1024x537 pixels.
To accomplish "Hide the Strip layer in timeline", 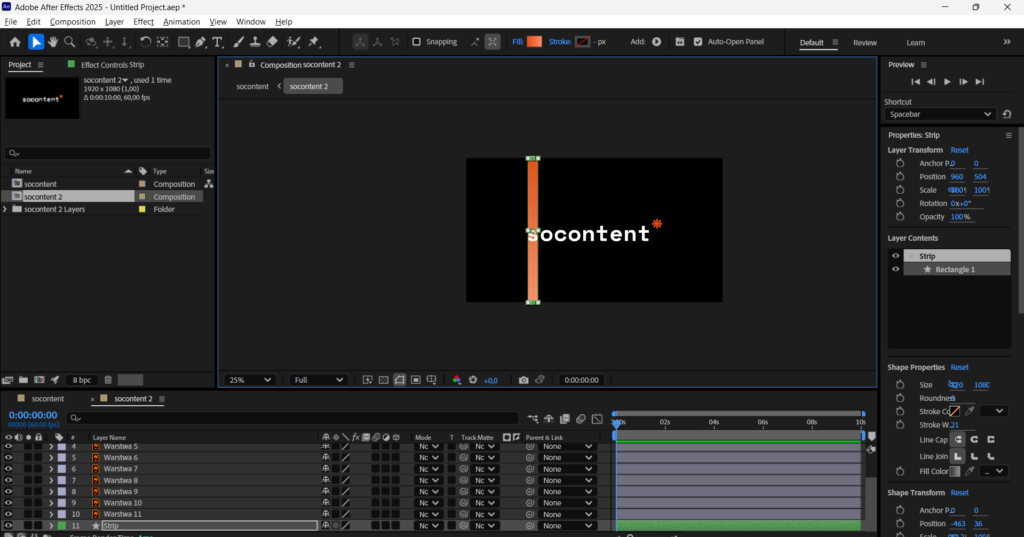I will 8,525.
